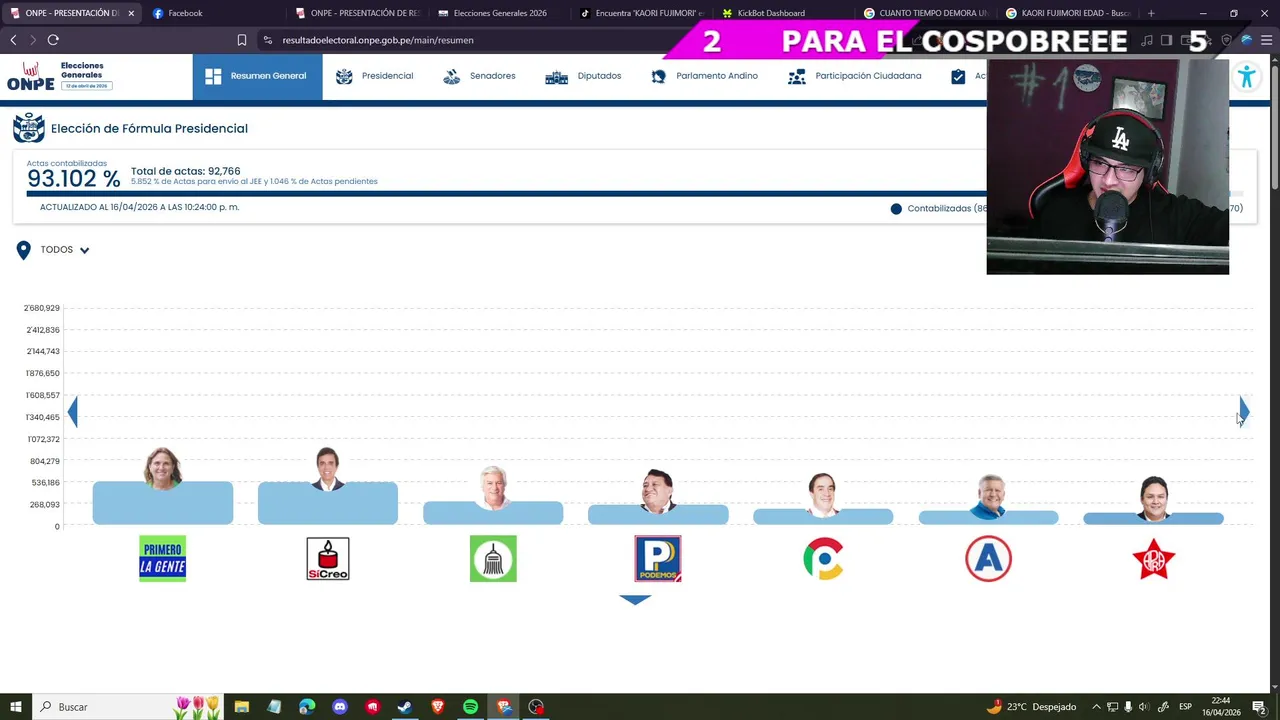Image resolution: width=1280 pixels, height=720 pixels.
Task: Open Discord from taskbar
Action: pos(340,707)
